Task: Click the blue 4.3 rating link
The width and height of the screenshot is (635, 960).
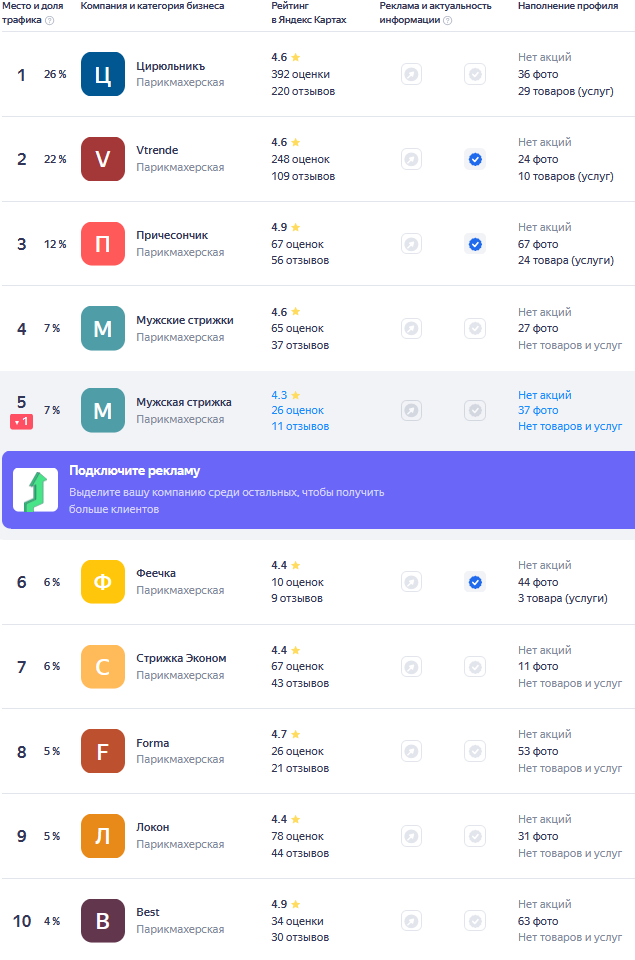Action: click(x=285, y=395)
